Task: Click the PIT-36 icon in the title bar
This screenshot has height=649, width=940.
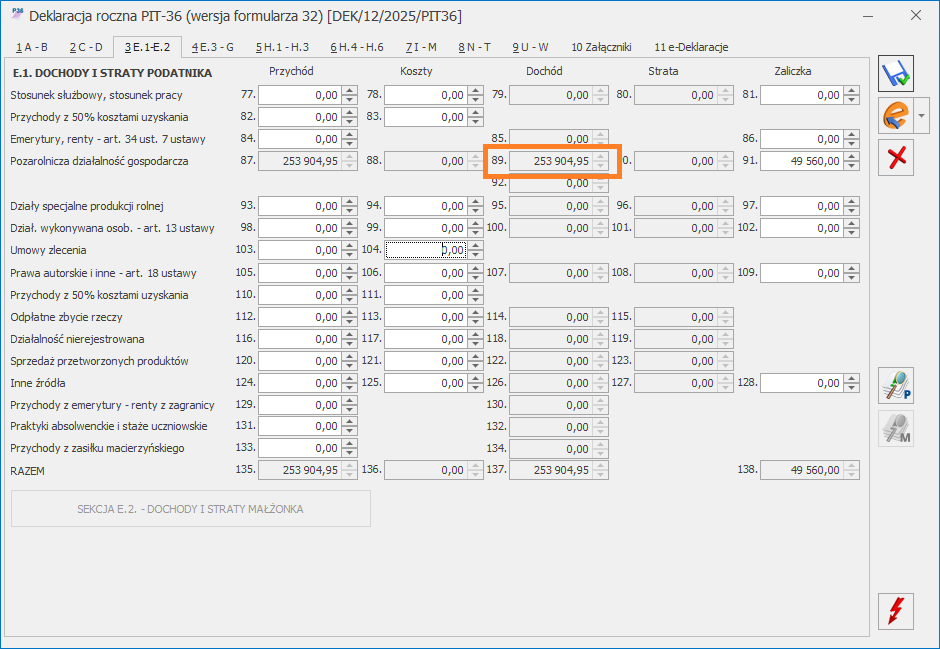Action: click(17, 16)
